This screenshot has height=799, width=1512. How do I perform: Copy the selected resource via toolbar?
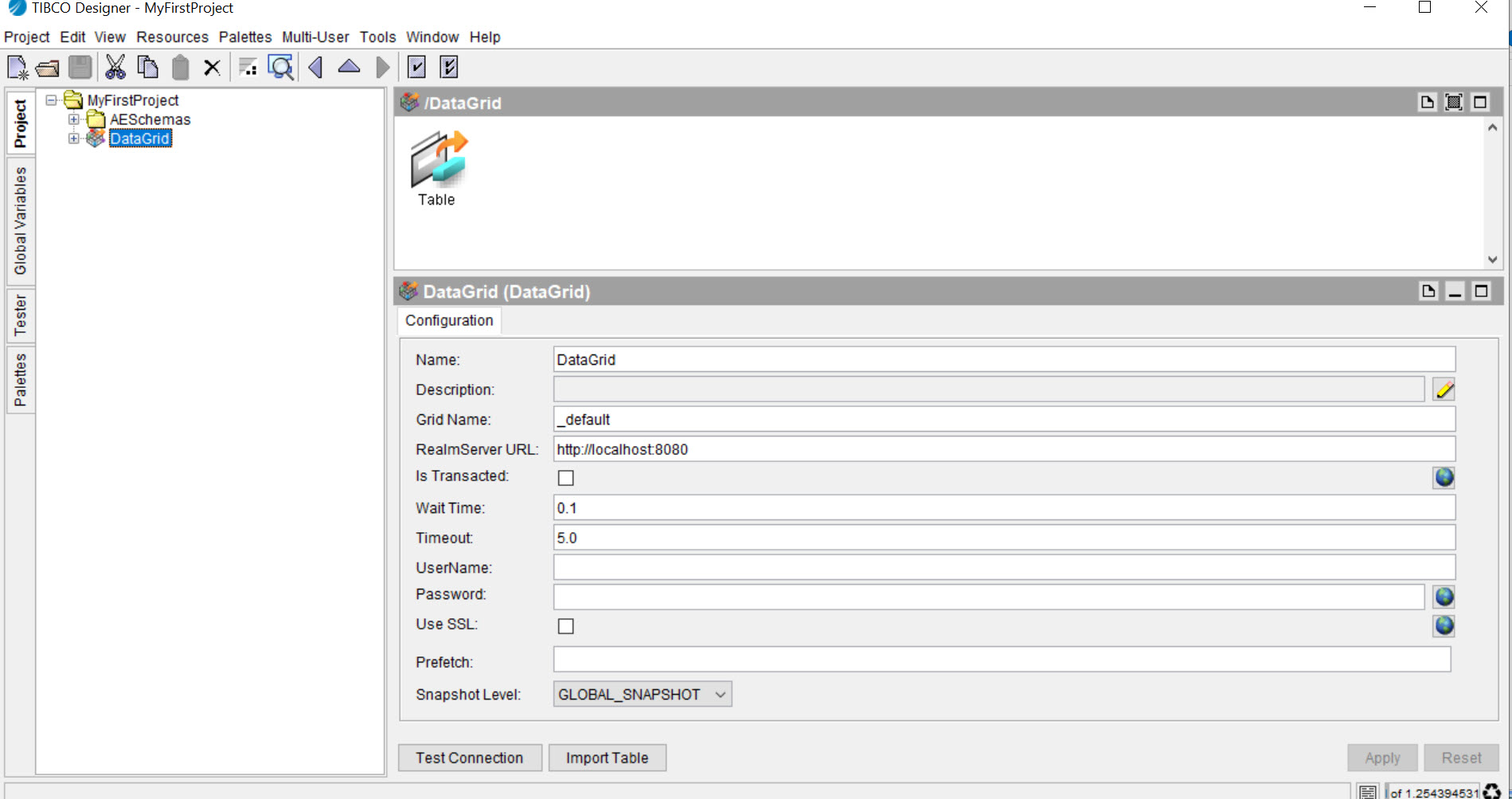(148, 68)
